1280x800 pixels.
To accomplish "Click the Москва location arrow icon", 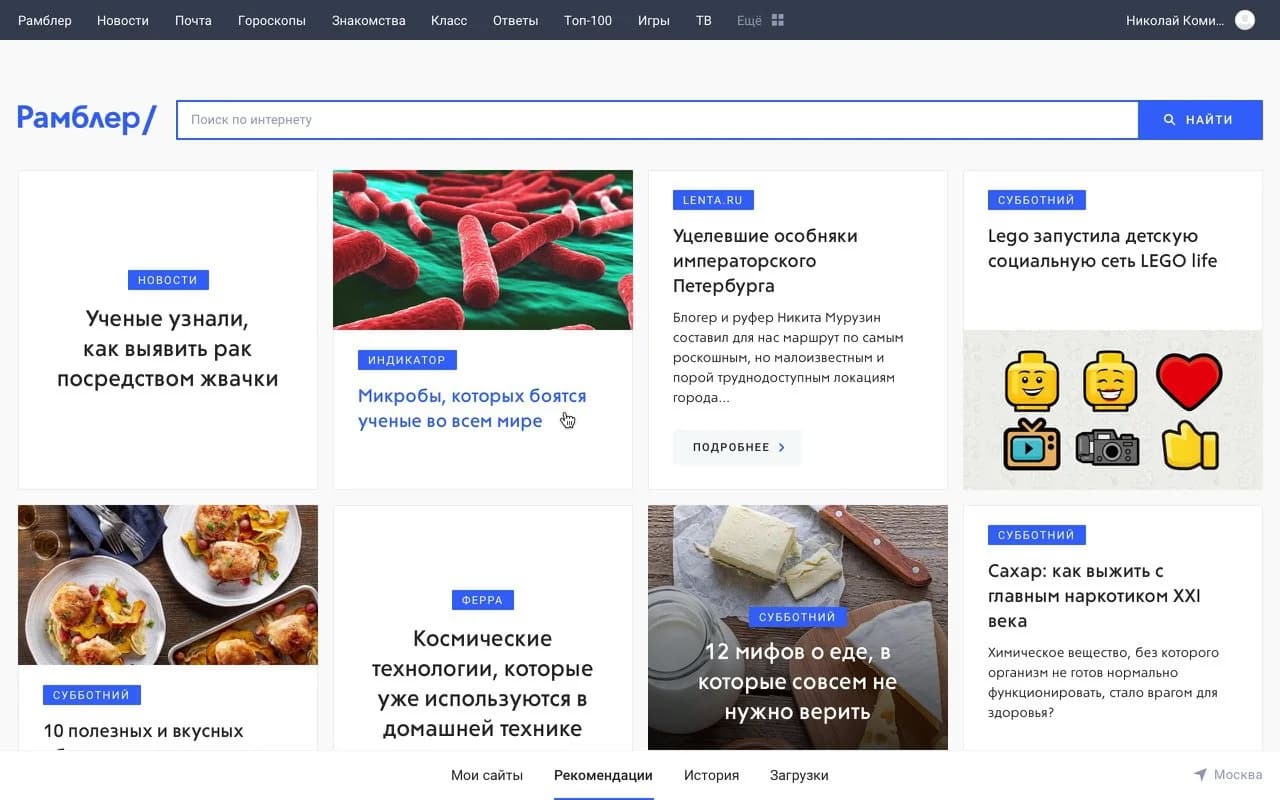I will pyautogui.click(x=1200, y=775).
